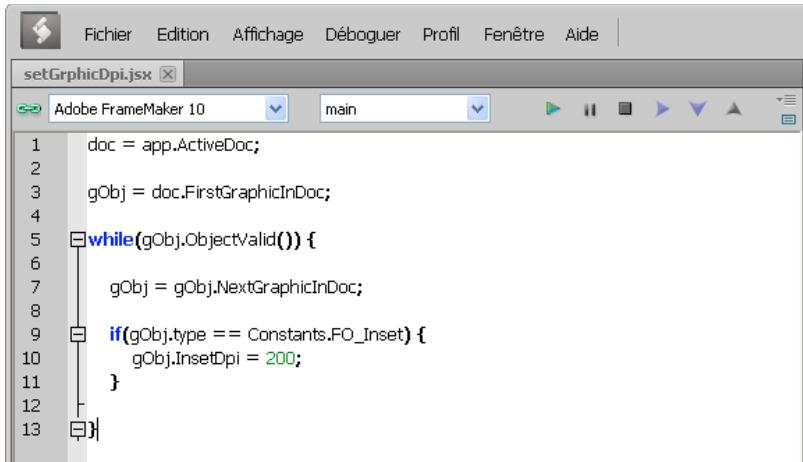This screenshot has width=803, height=462.
Task: Open the Aide menu
Action: 582,34
